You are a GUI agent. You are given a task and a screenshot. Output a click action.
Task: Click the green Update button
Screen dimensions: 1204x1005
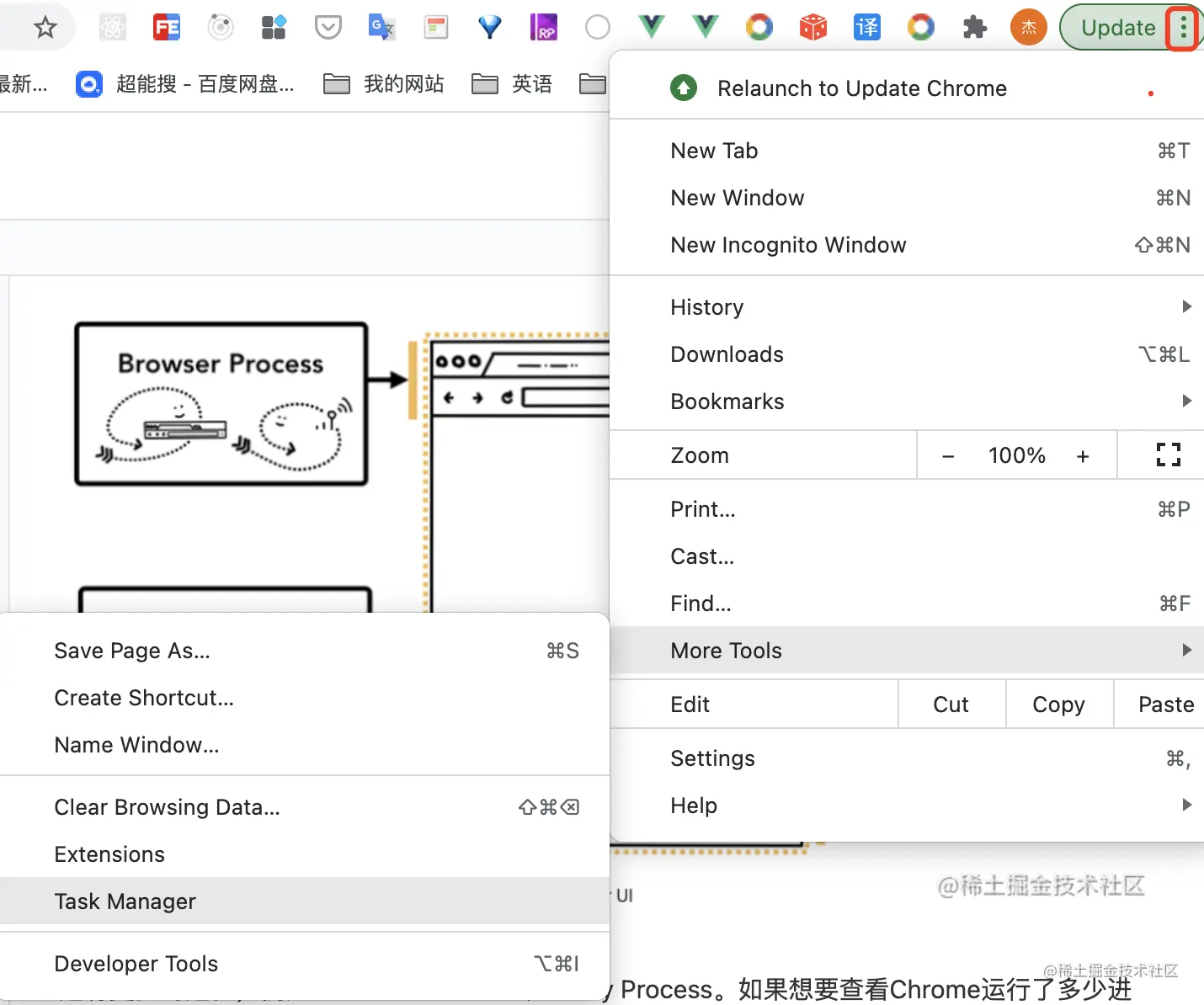tap(1116, 28)
